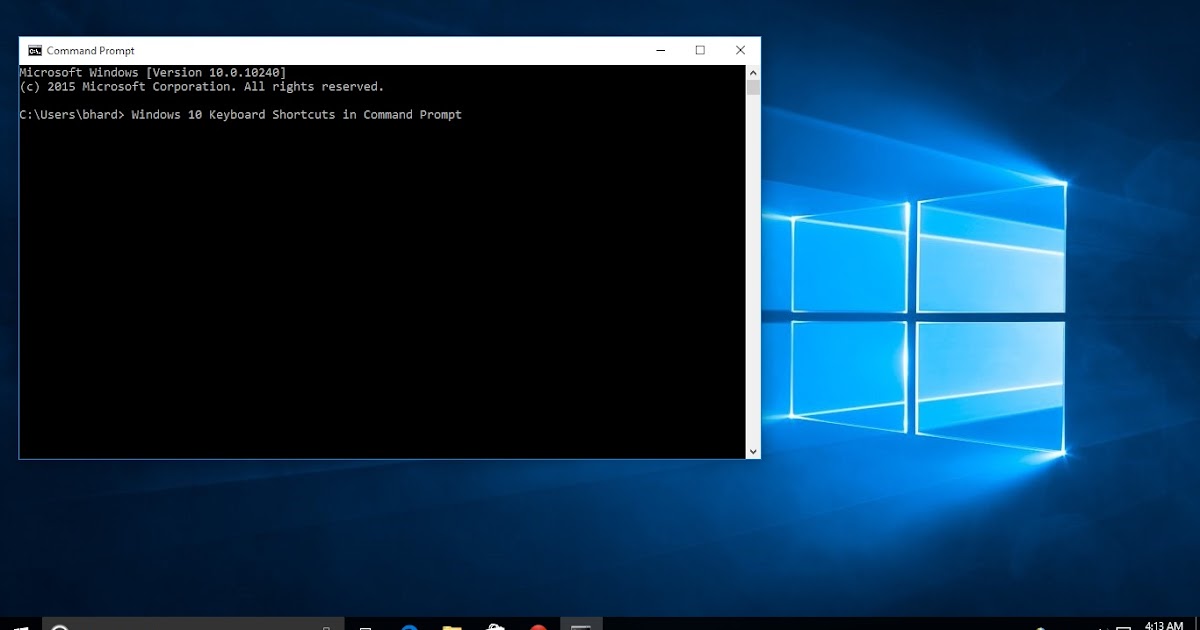
Task: Click Show Desktop at the taskbar's far right
Action: [x=1197, y=624]
